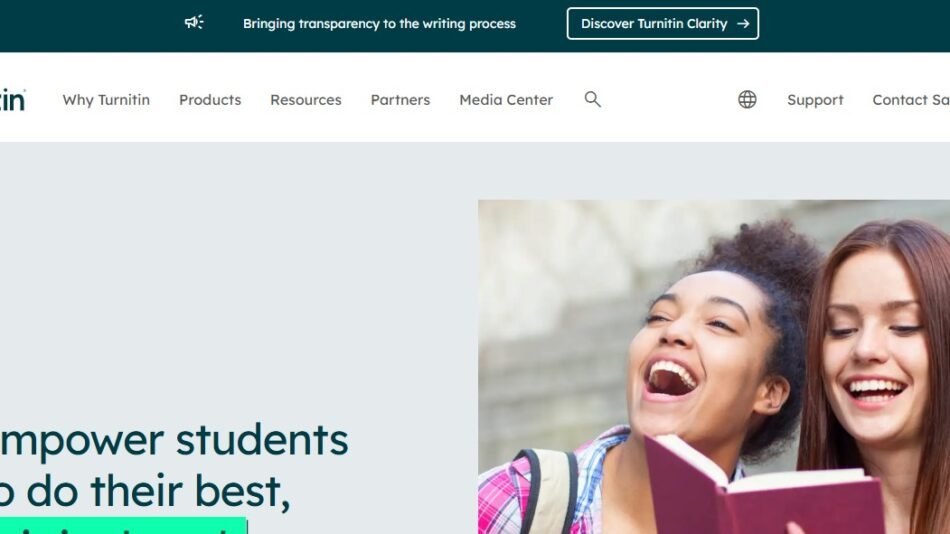Image resolution: width=950 pixels, height=534 pixels.
Task: Click the hero photo of laughing students
Action: pyautogui.click(x=714, y=367)
